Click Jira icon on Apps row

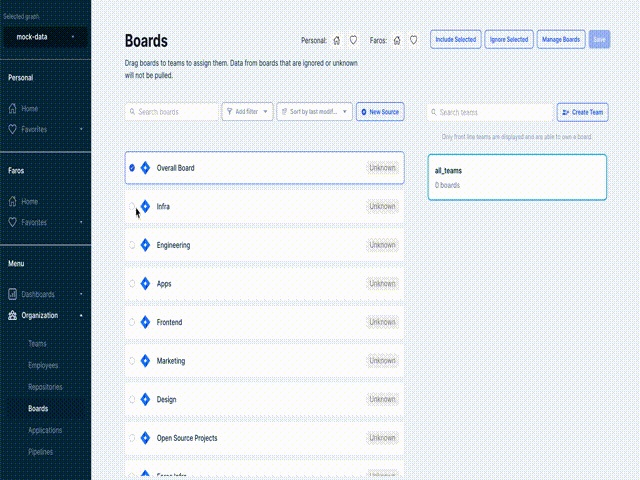click(145, 284)
